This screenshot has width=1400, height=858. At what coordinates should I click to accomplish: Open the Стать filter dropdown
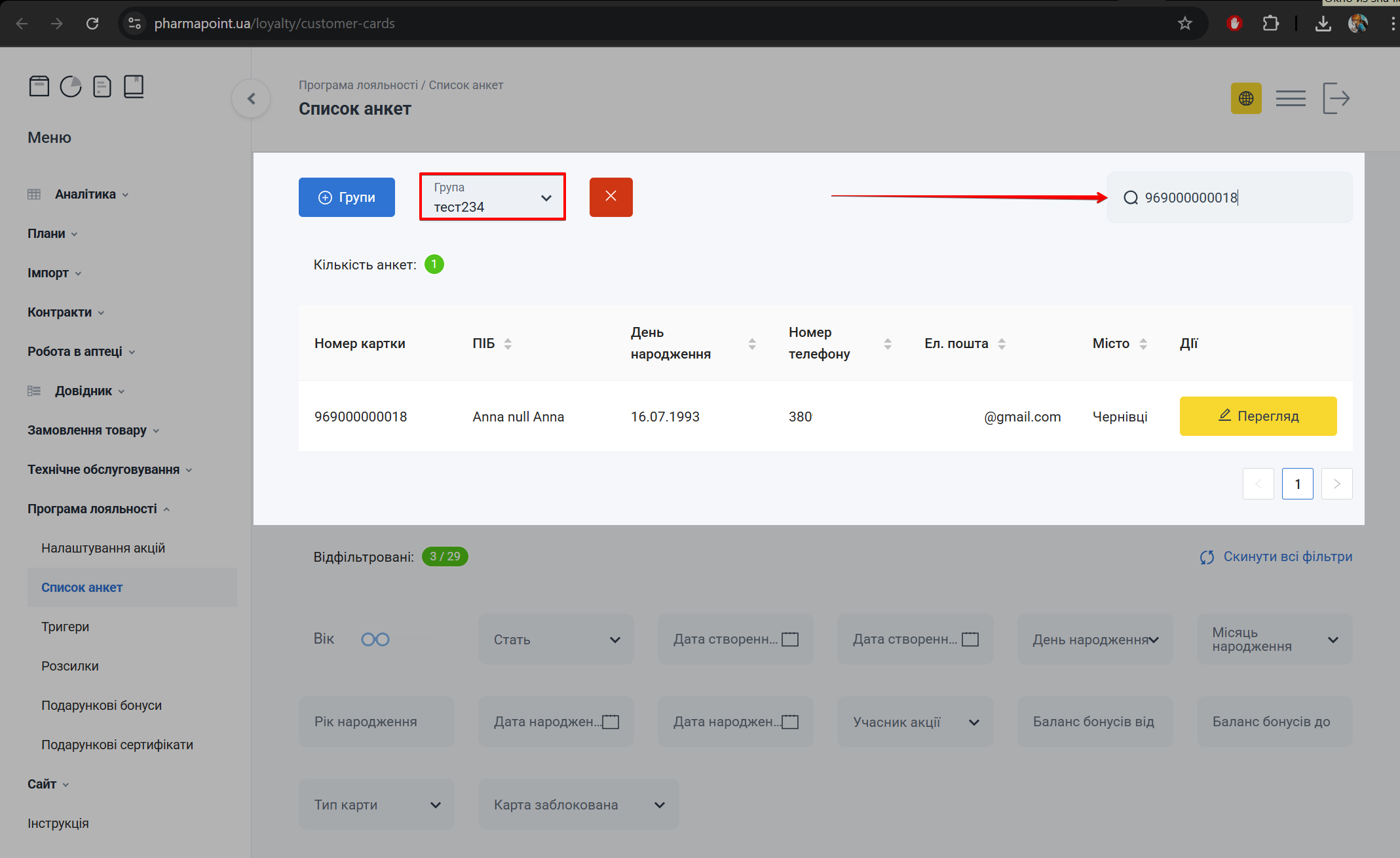click(556, 640)
